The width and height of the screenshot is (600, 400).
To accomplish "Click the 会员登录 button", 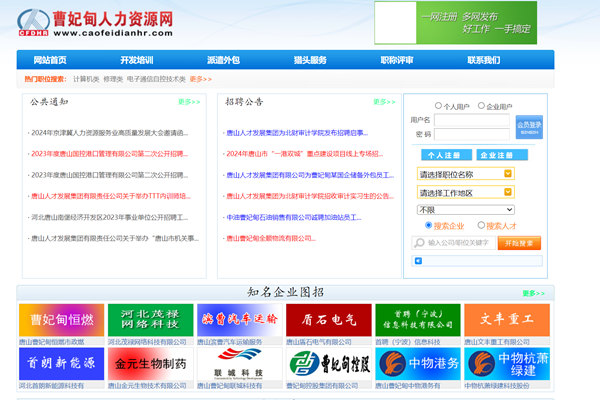I will (x=529, y=127).
